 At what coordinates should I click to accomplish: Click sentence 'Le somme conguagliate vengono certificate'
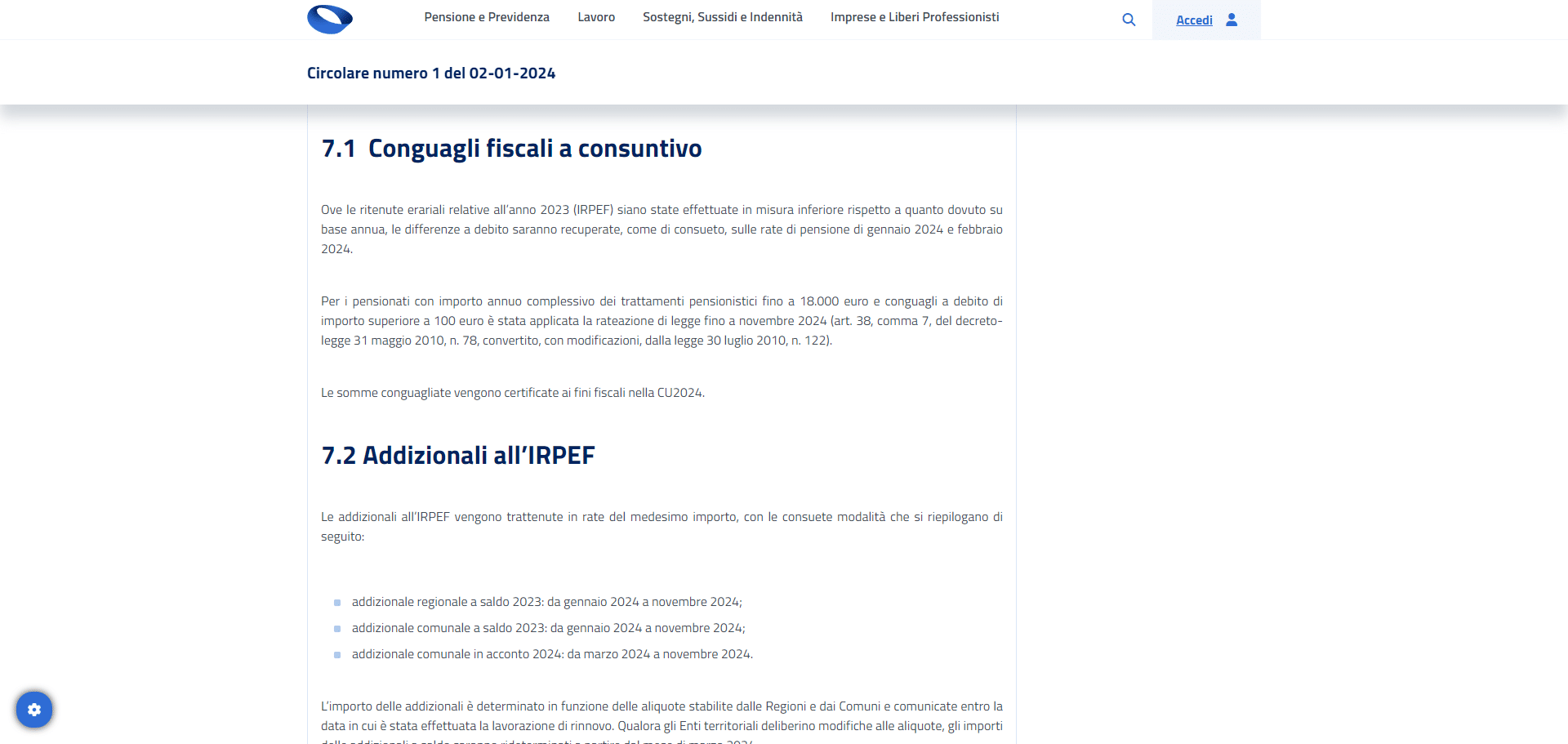(x=513, y=393)
